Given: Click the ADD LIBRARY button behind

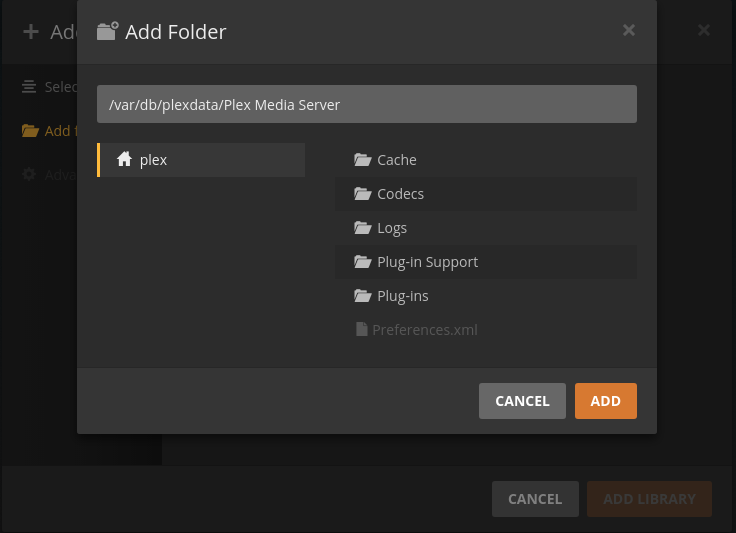Looking at the screenshot, I should click(649, 499).
